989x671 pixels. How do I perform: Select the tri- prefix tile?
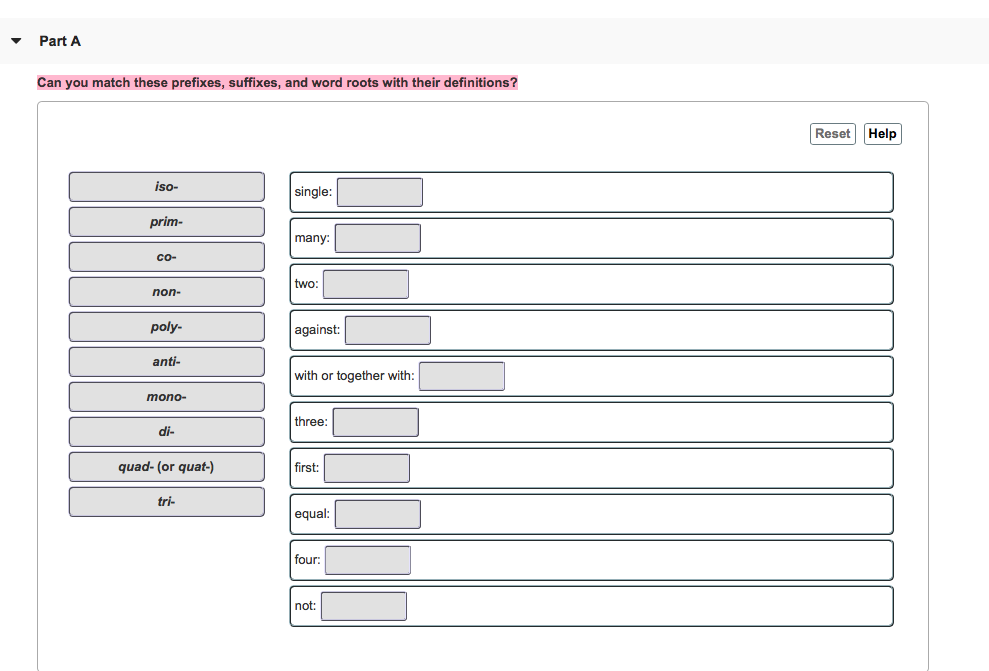pyautogui.click(x=166, y=501)
